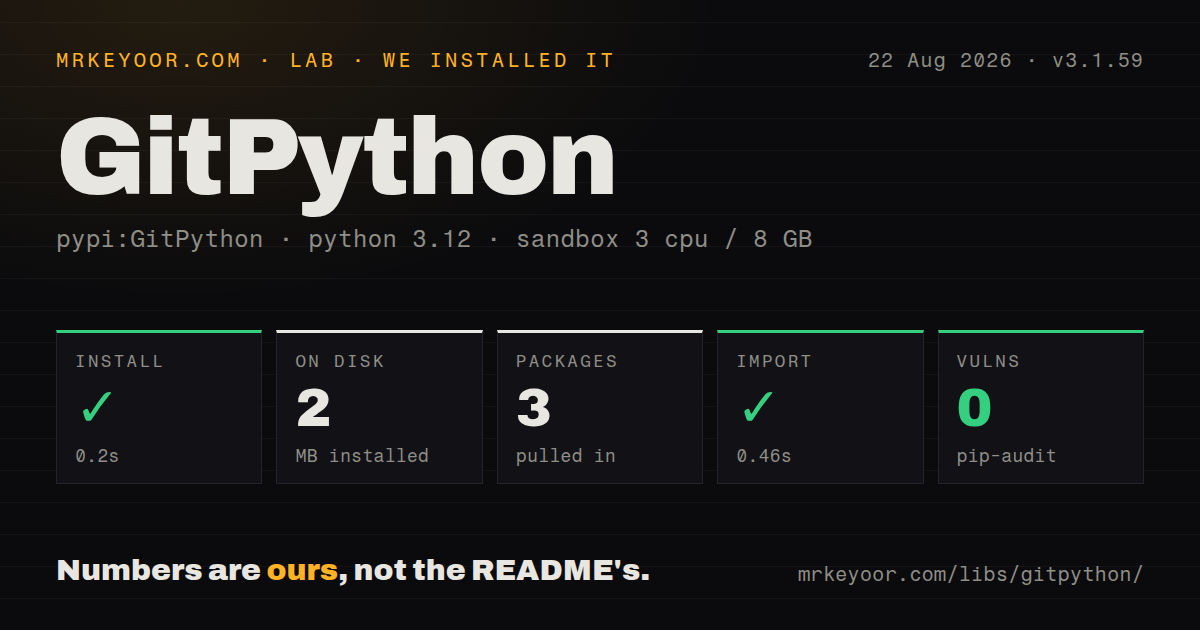Image resolution: width=1200 pixels, height=630 pixels.
Task: Click the 'pip-audit' caption
Action: (1006, 456)
